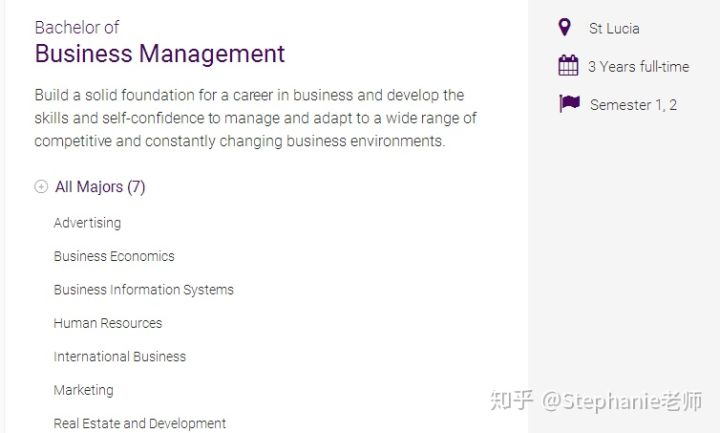Open the Business Economics major
720x433 pixels.
(x=114, y=256)
